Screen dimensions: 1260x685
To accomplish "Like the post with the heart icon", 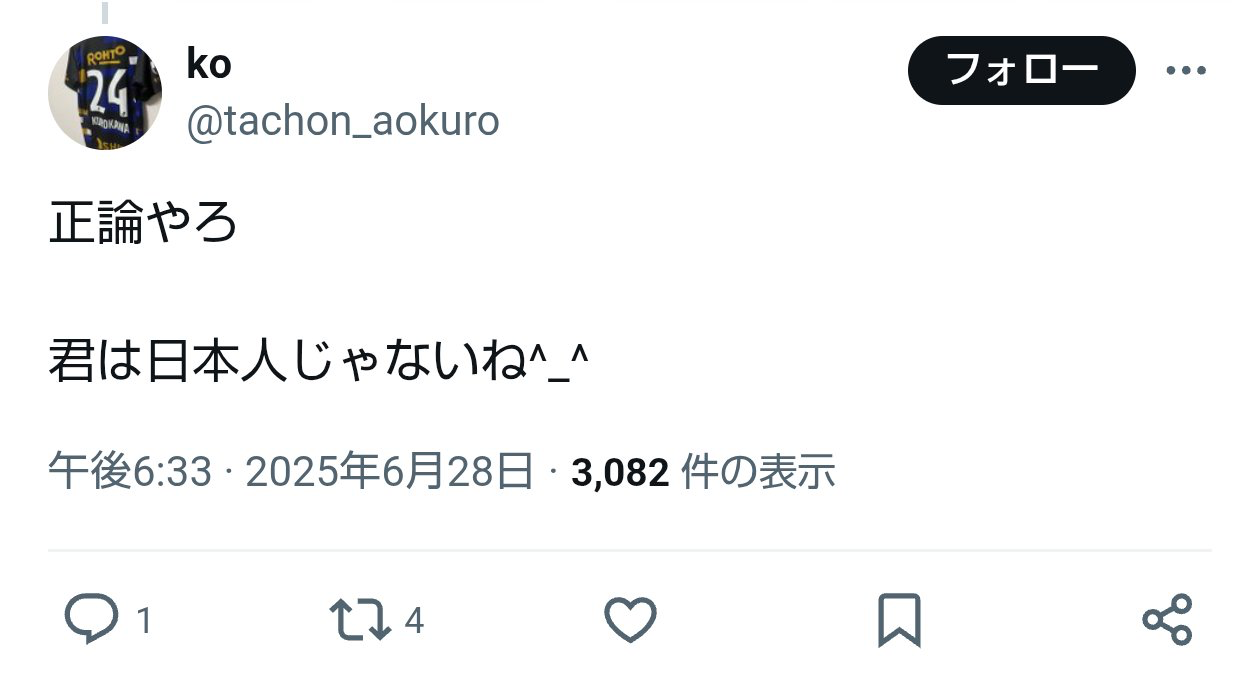I will pos(631,620).
